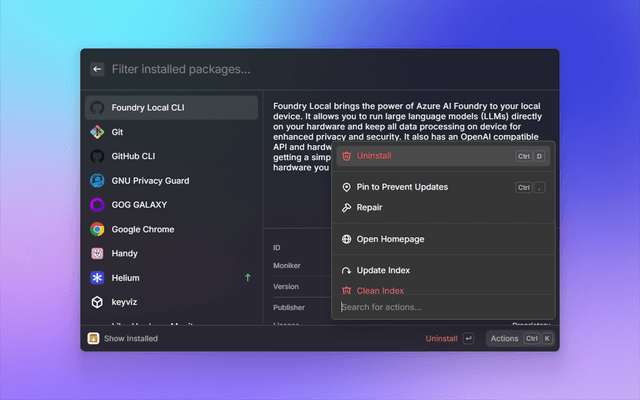640x400 pixels.
Task: Click the Google Chrome icon
Action: point(97,229)
